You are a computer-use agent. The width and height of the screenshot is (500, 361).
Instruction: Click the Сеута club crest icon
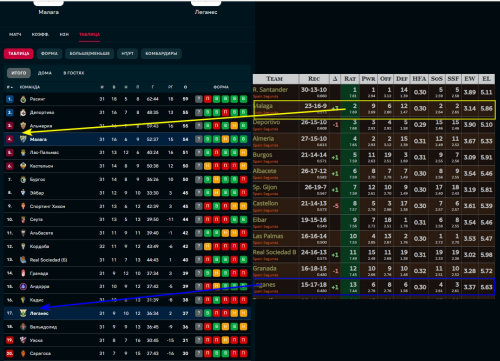click(x=23, y=219)
